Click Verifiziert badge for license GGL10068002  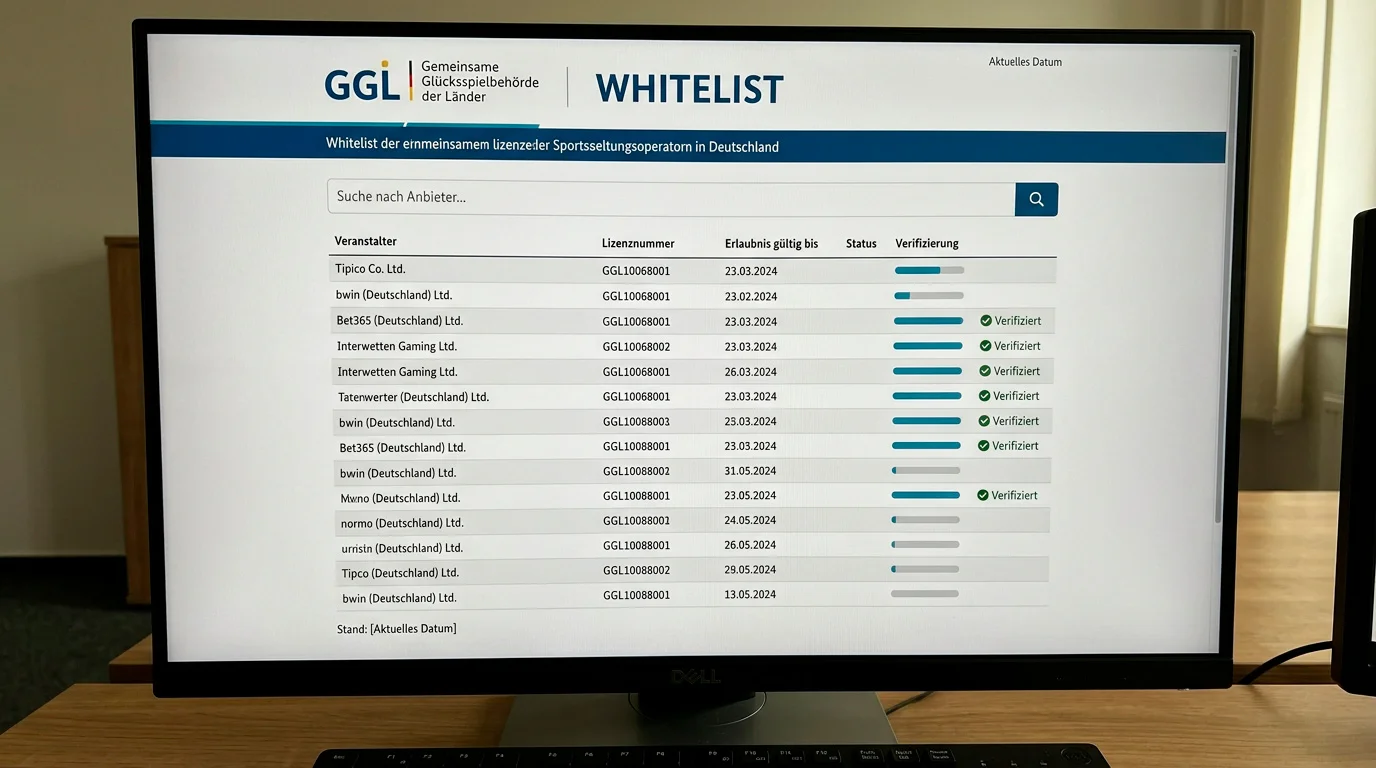coord(1010,346)
